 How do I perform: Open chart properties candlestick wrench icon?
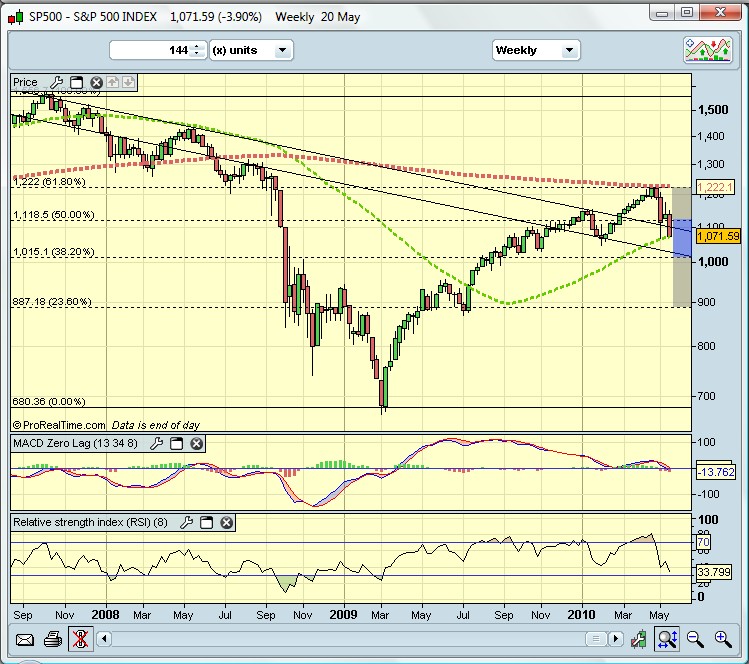(639, 639)
